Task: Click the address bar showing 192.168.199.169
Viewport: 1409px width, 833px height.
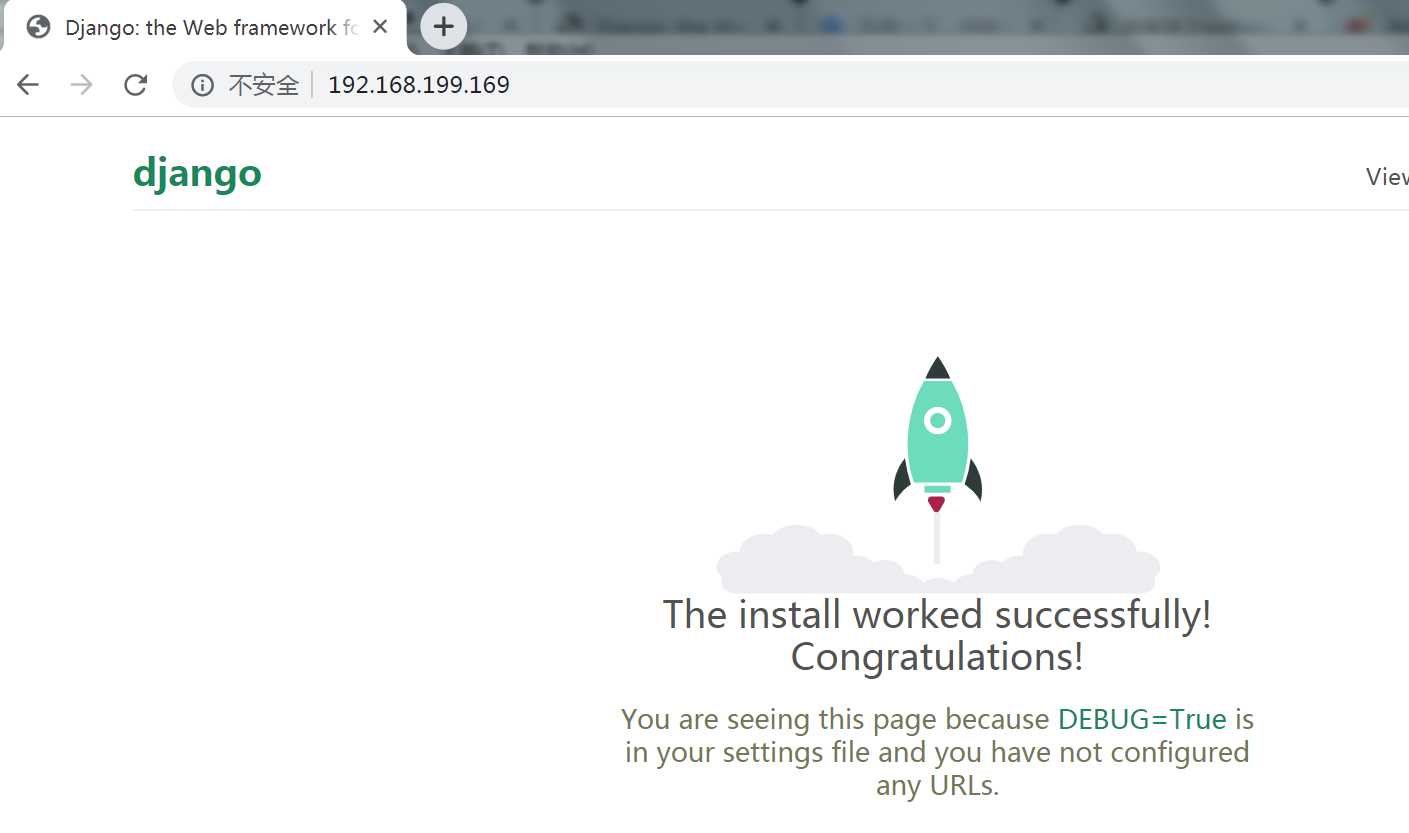Action: 790,85
